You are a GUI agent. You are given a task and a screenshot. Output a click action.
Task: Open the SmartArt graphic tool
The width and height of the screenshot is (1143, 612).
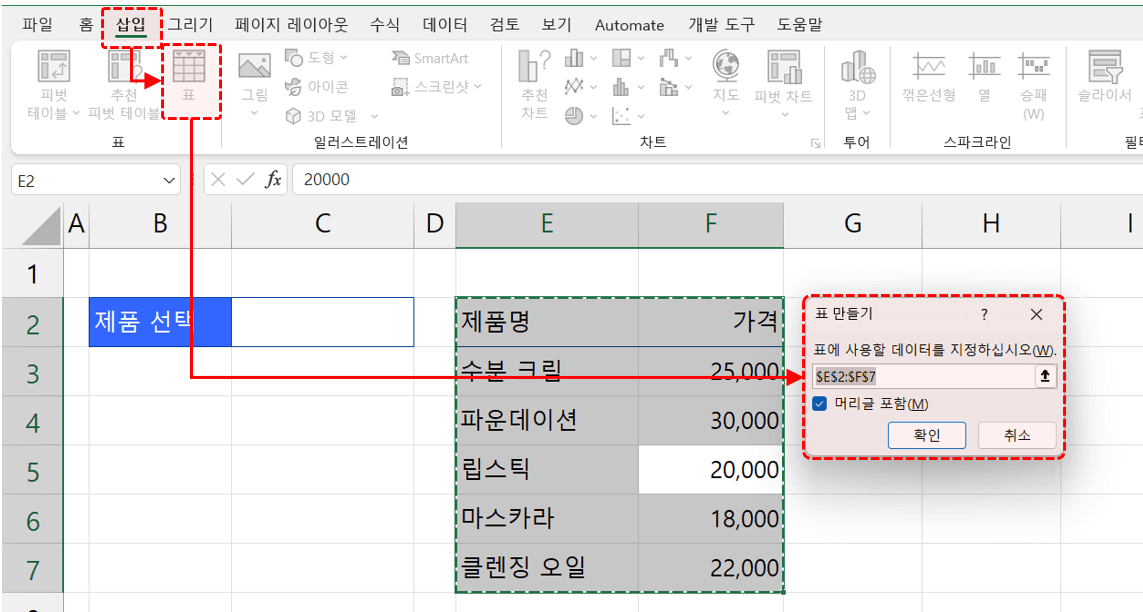[x=429, y=58]
